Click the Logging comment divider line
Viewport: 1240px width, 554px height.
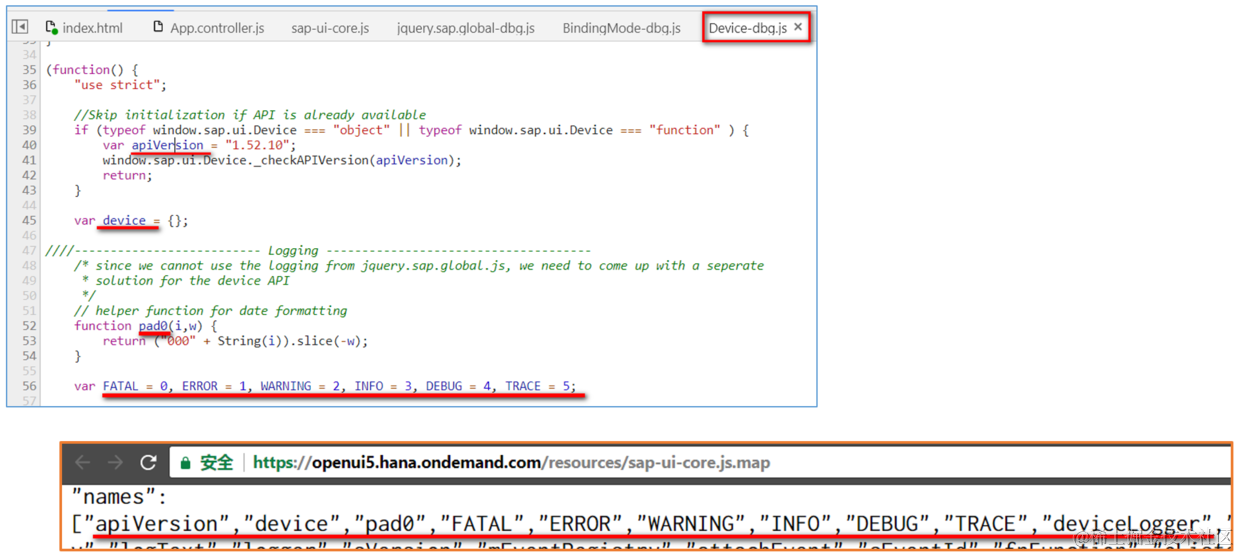pyautogui.click(x=318, y=250)
